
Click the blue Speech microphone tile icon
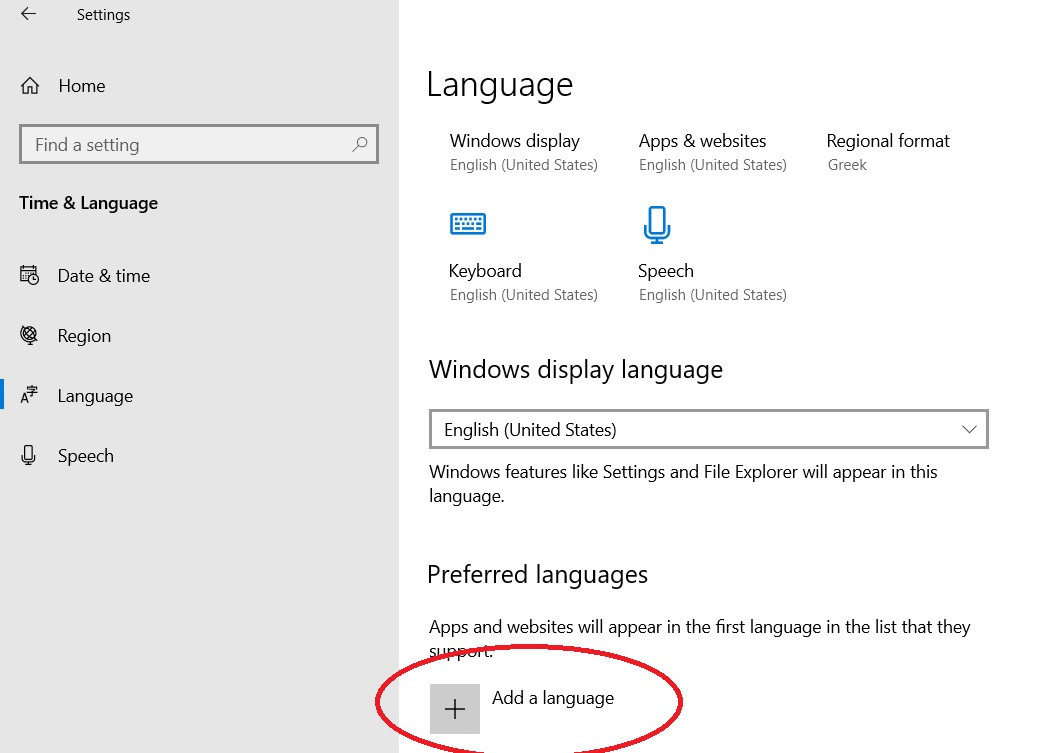point(657,224)
